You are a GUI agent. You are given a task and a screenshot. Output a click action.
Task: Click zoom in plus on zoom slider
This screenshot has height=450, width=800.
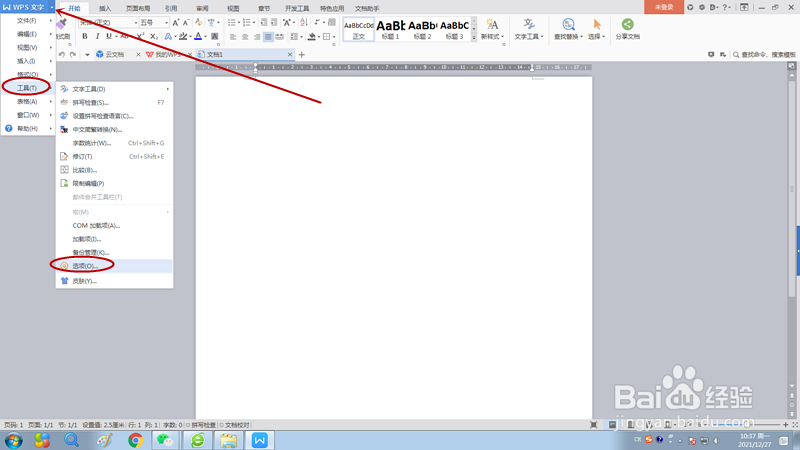pos(785,424)
